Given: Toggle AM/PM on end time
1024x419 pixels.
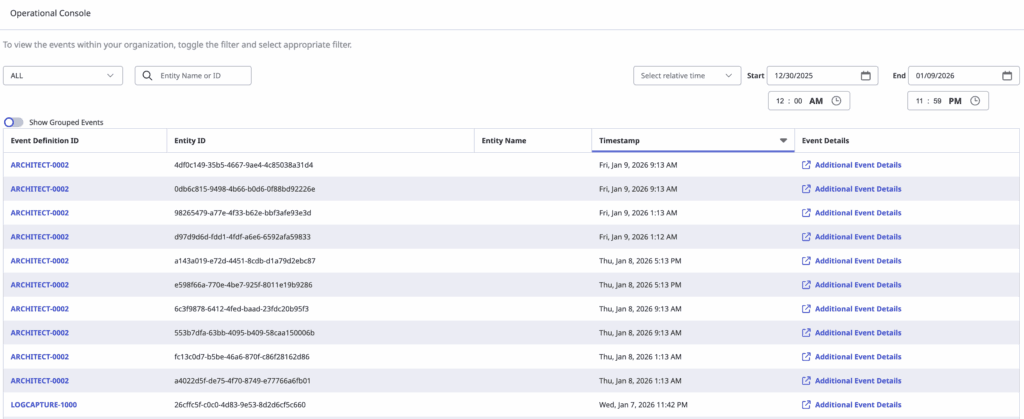Looking at the screenshot, I should click(954, 100).
